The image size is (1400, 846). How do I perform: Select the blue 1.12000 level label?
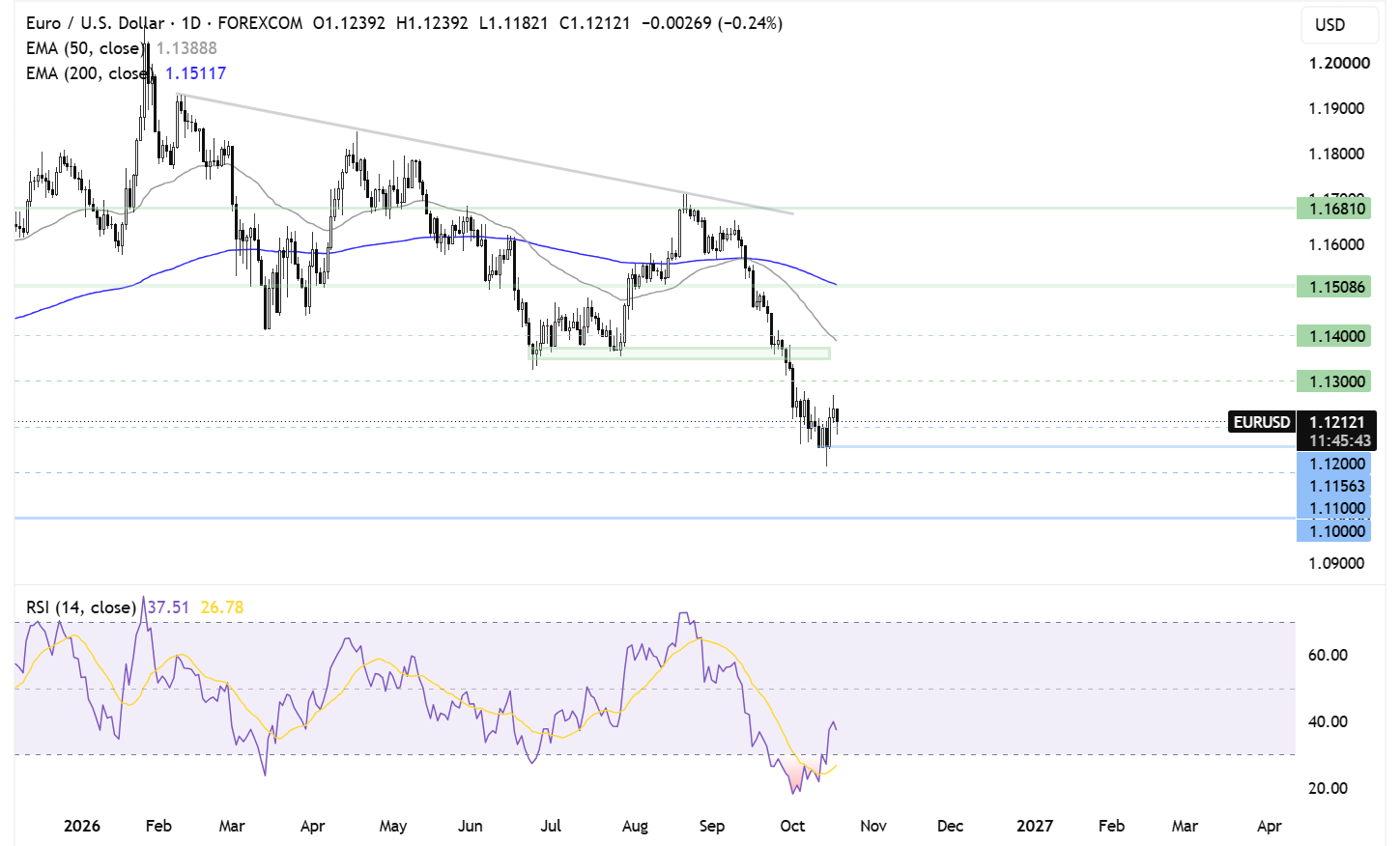pyautogui.click(x=1334, y=464)
